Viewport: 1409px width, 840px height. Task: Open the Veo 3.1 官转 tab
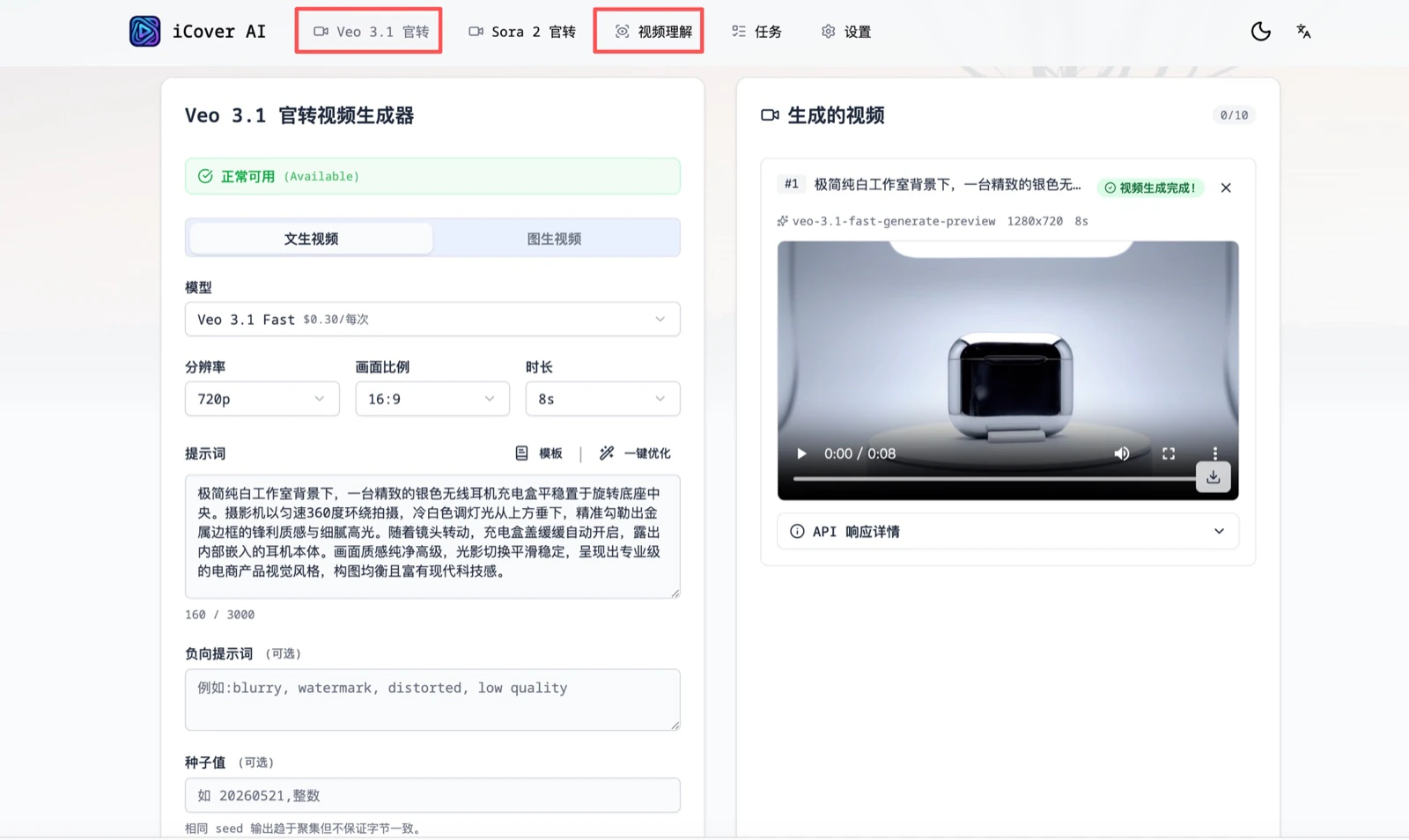(x=371, y=32)
